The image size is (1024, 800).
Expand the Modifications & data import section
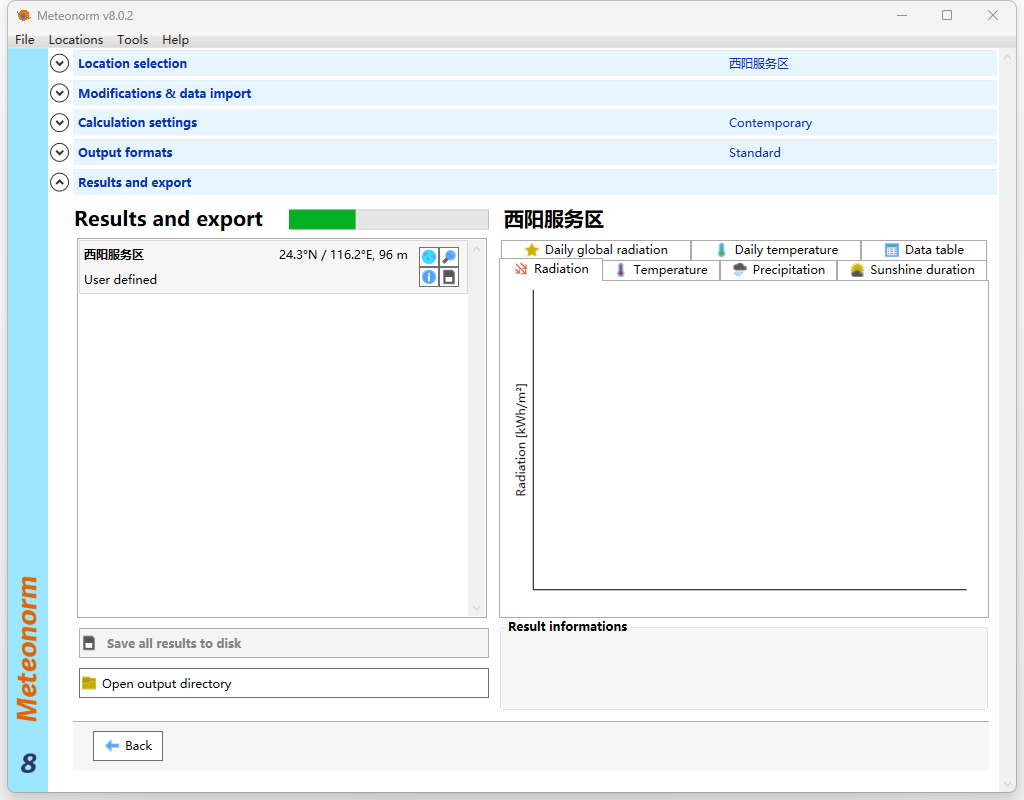pyautogui.click(x=59, y=93)
